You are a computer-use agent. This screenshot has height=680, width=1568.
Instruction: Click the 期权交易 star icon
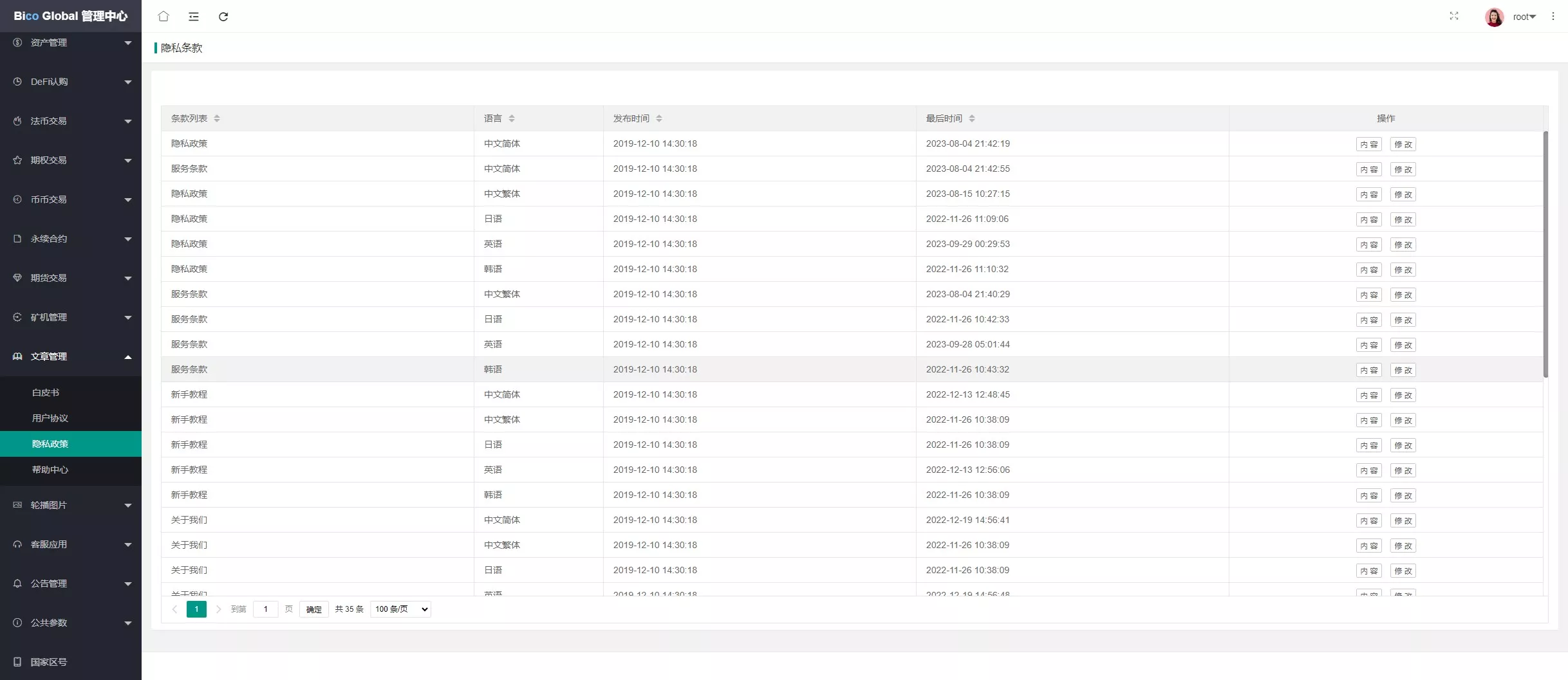point(17,160)
